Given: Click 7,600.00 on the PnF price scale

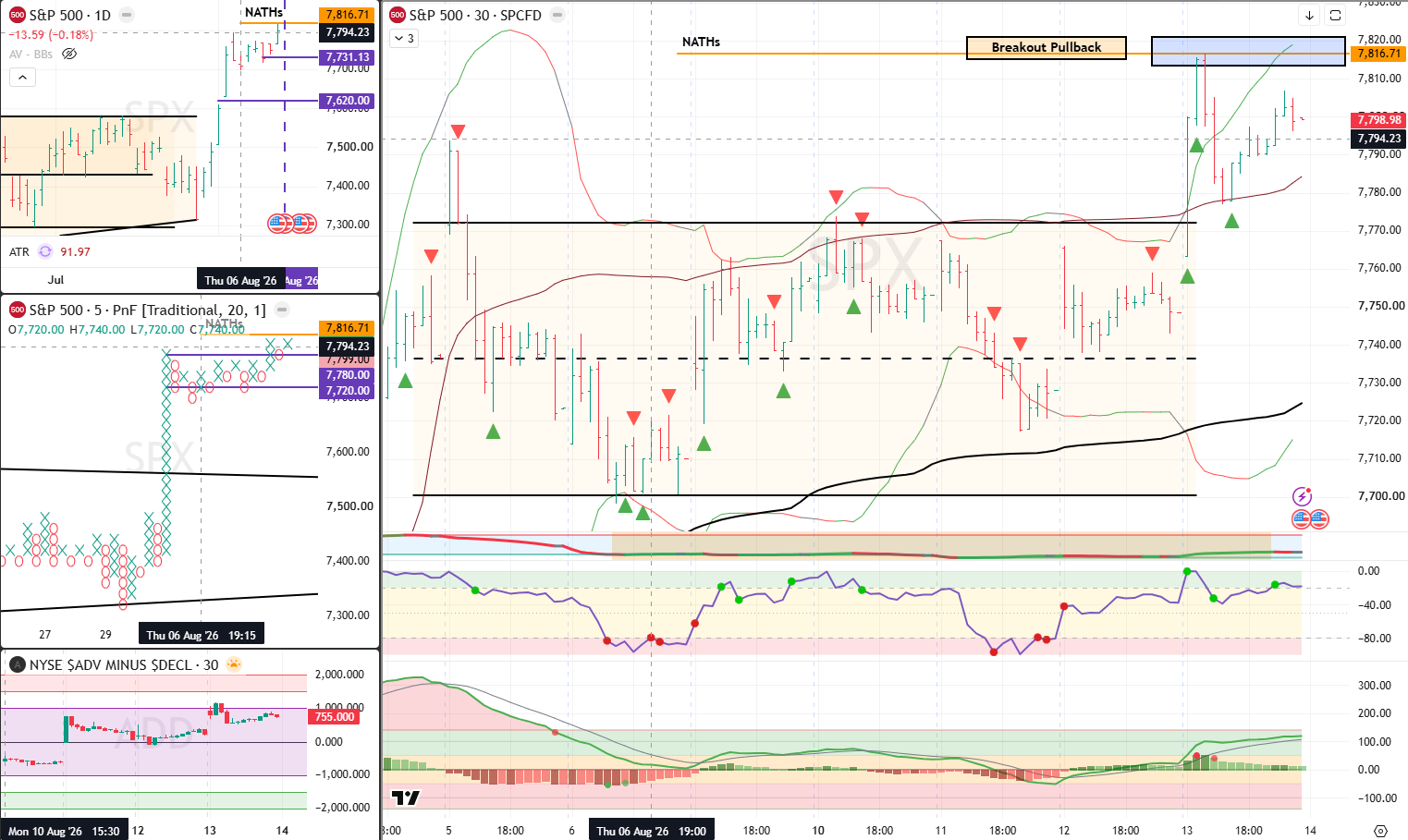Looking at the screenshot, I should click(349, 452).
